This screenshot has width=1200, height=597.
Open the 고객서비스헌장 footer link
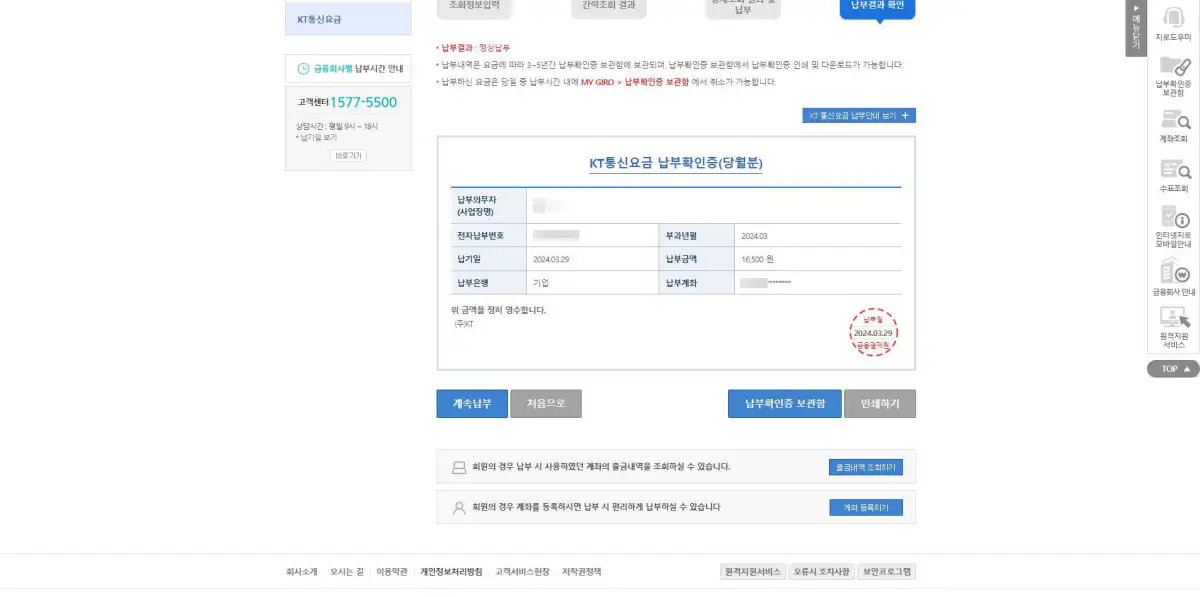tap(522, 572)
